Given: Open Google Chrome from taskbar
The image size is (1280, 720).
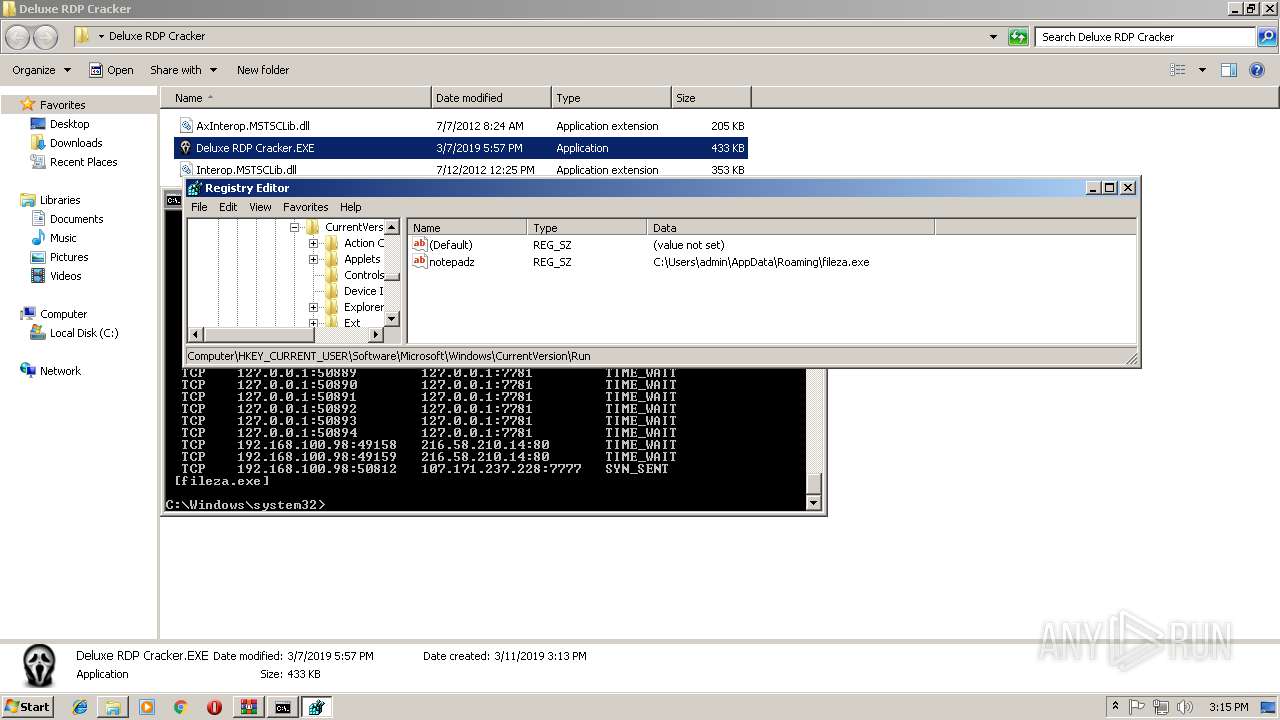Looking at the screenshot, I should [180, 707].
